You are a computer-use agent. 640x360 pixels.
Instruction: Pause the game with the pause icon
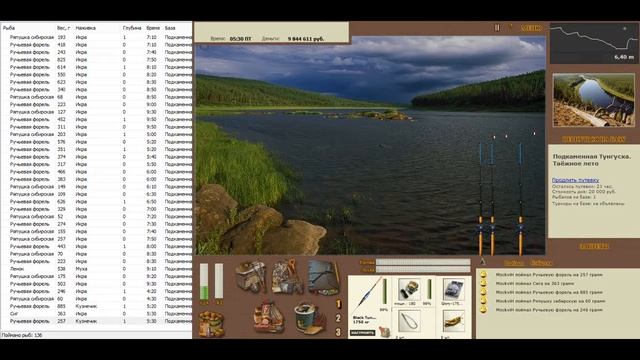(x=497, y=28)
